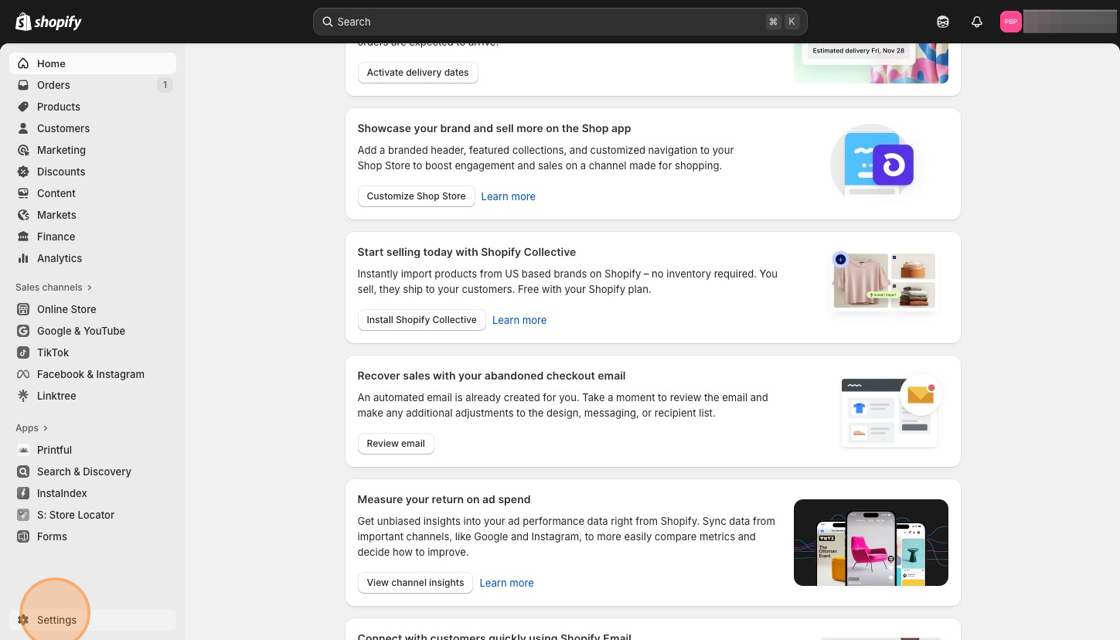Screen dimensions: 1120x640
Task: Open the notifications bell
Action: 976,21
